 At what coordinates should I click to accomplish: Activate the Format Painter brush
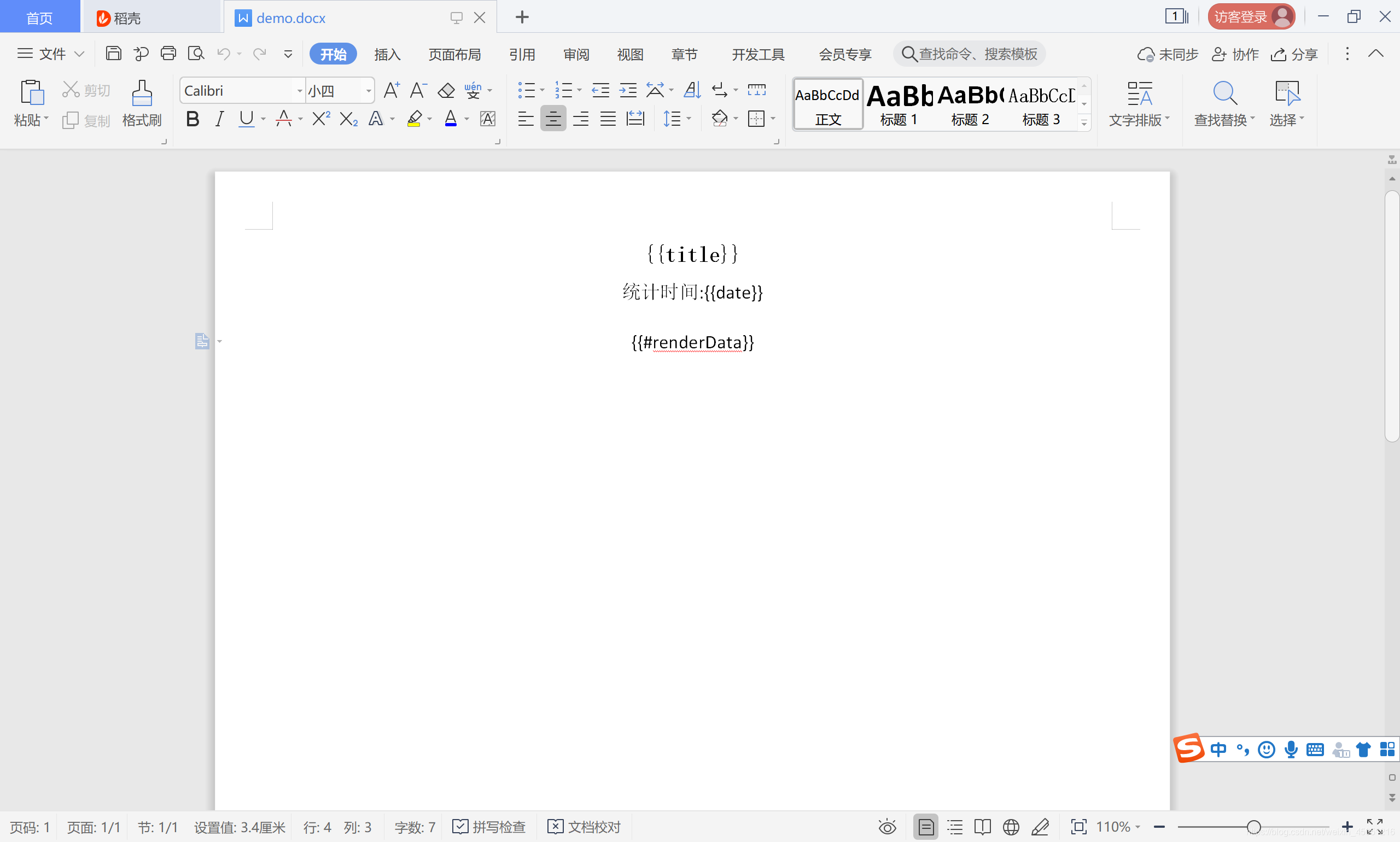coord(142,92)
